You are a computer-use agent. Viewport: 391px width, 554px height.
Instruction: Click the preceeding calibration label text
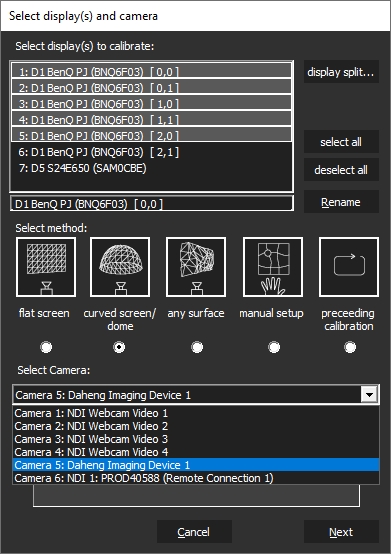(348, 319)
